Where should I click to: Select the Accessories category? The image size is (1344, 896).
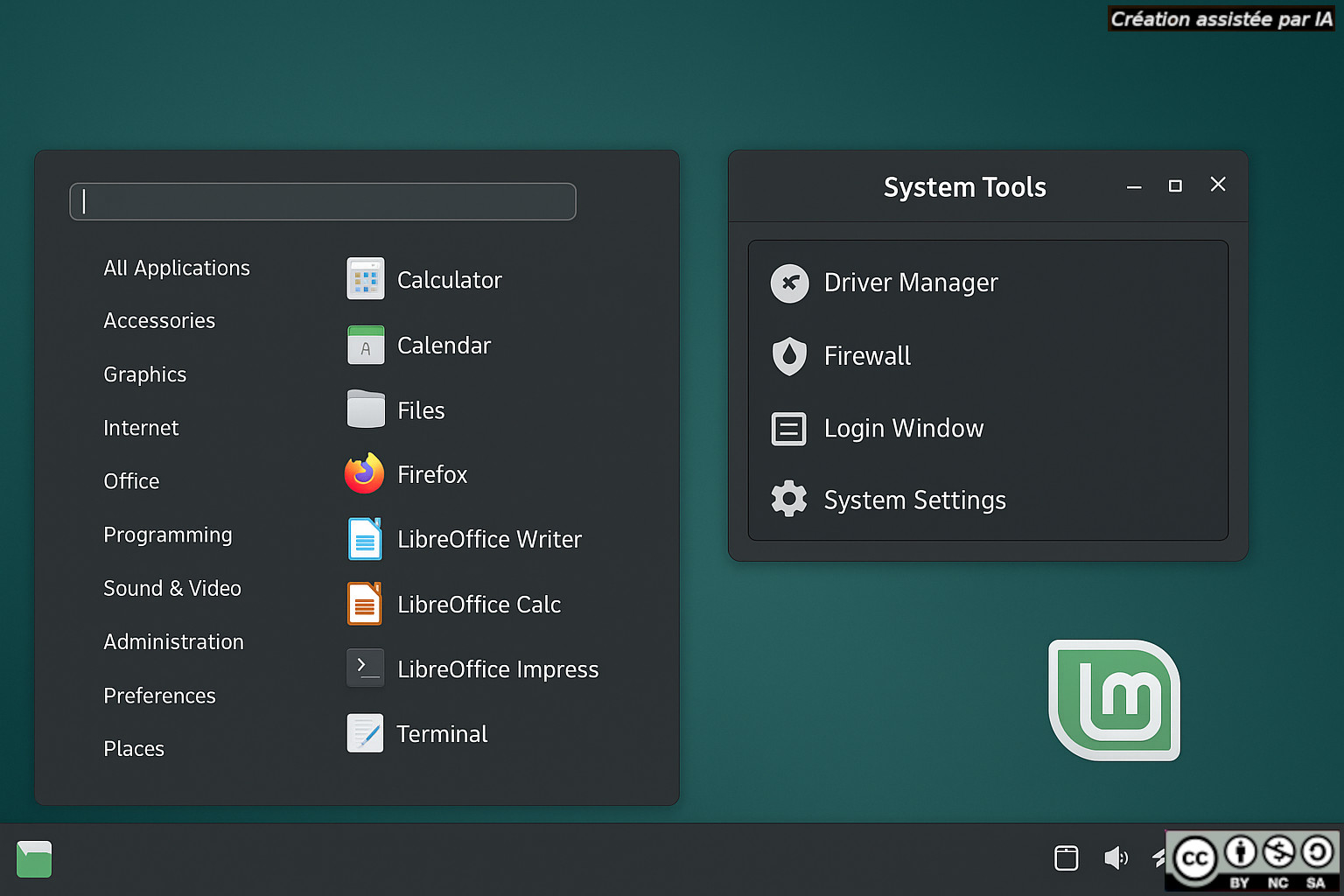(159, 321)
